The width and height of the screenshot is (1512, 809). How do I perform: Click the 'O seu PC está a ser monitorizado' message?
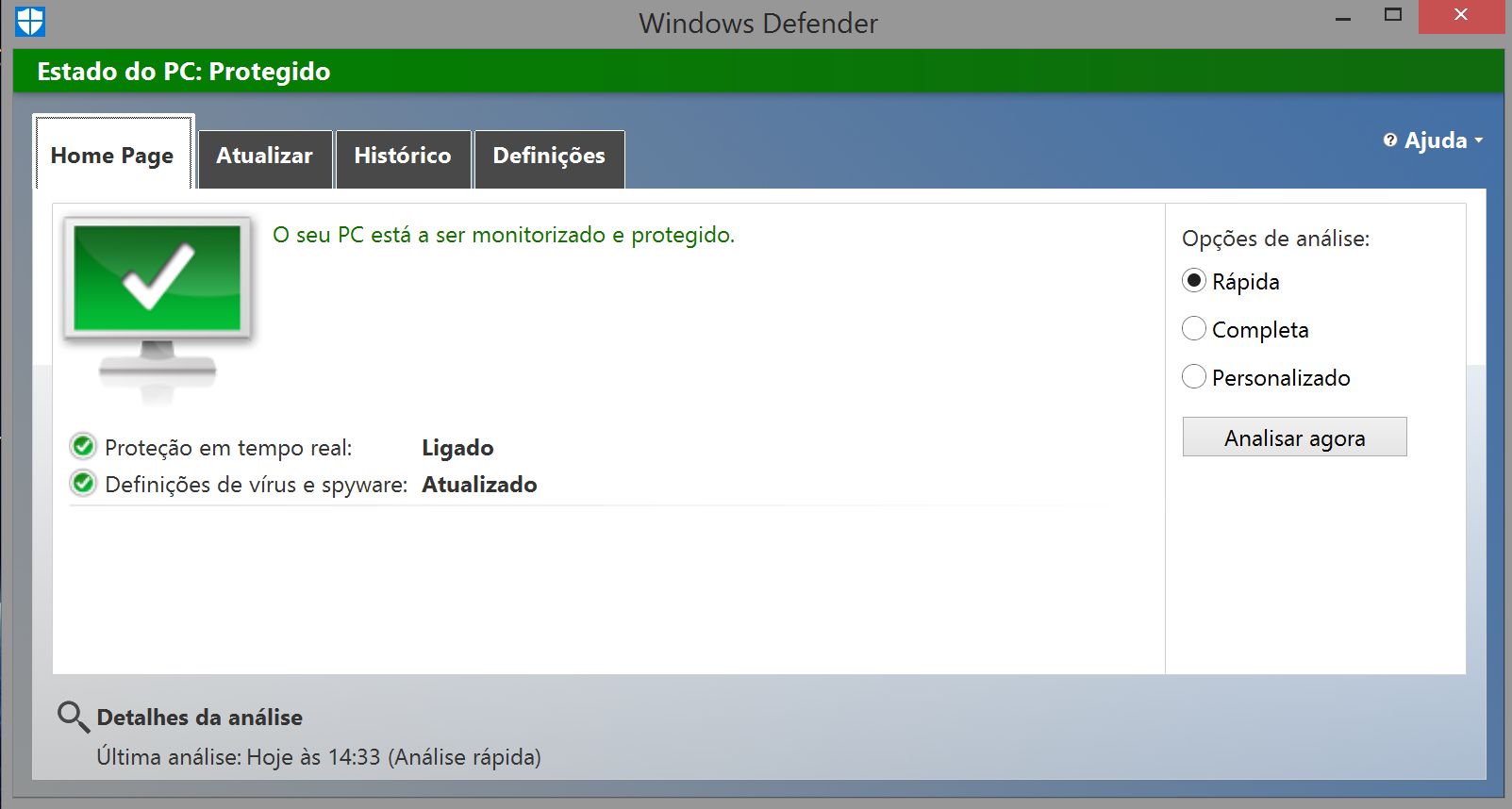(503, 235)
